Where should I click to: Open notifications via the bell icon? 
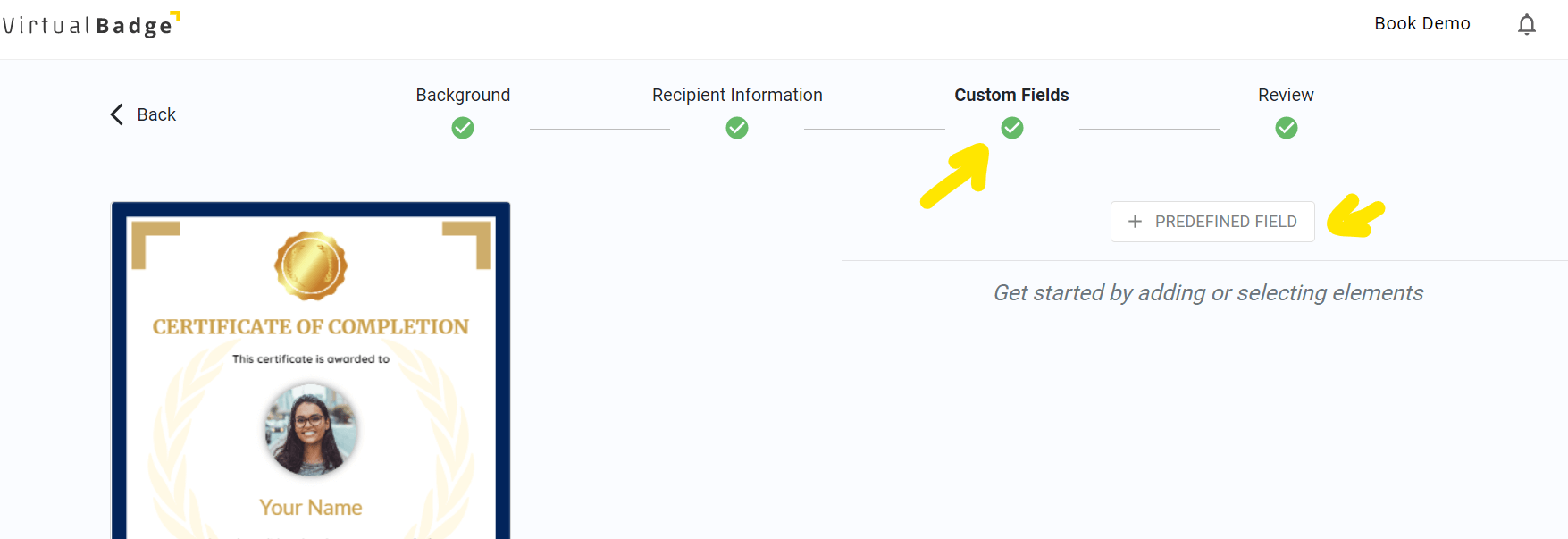1527,24
